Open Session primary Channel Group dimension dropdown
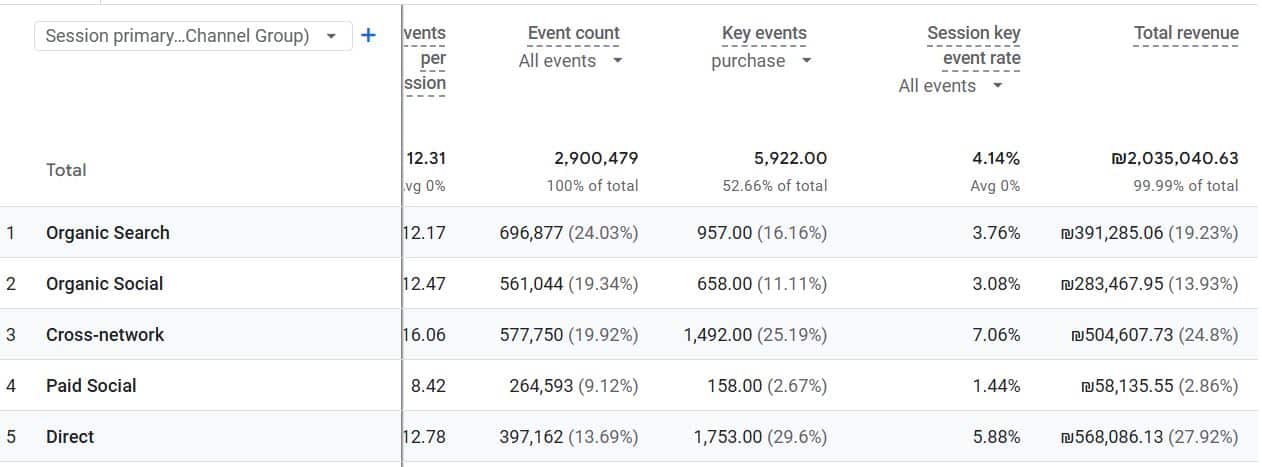 click(x=193, y=36)
